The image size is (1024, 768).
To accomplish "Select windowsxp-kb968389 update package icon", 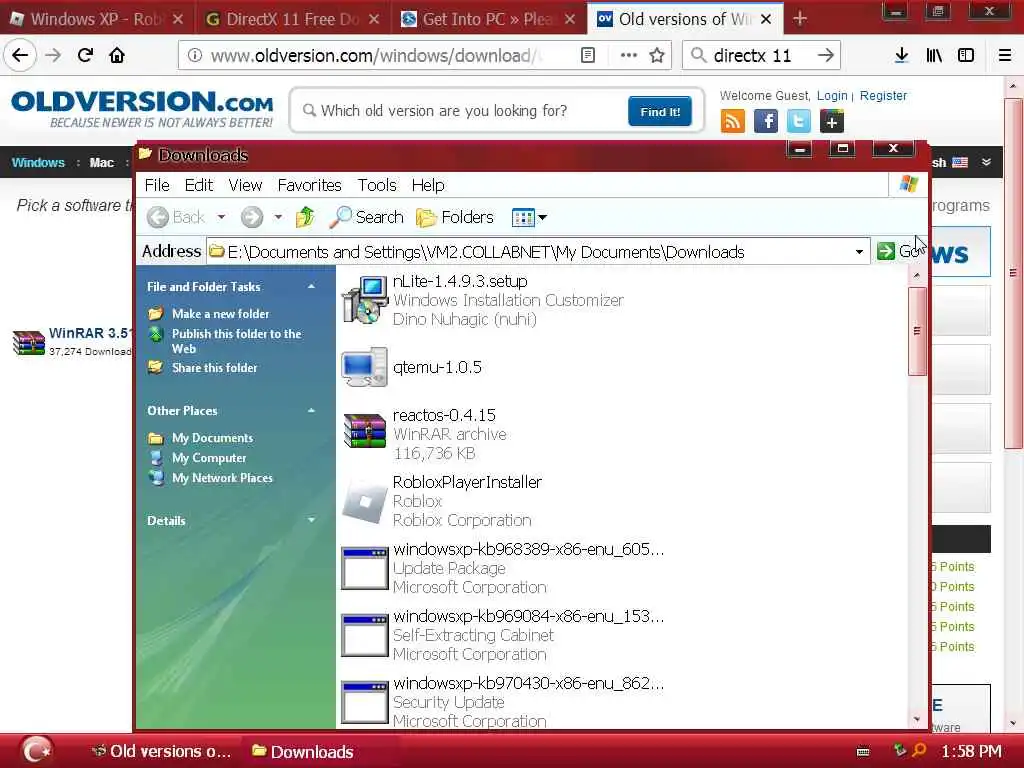I will (x=364, y=568).
